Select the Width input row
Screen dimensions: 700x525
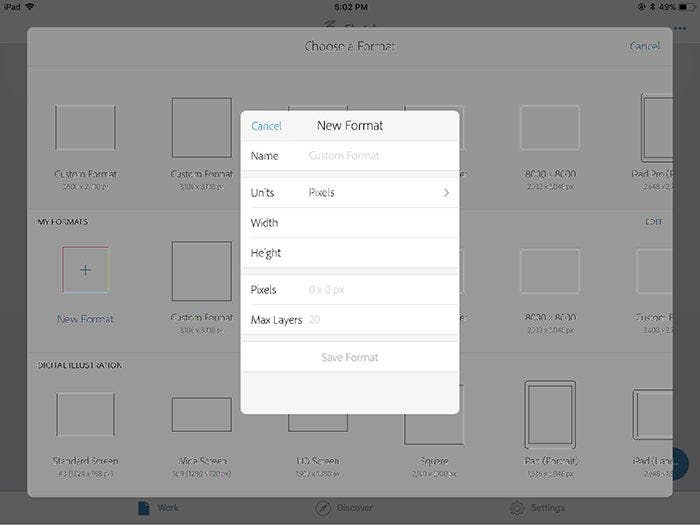[350, 223]
